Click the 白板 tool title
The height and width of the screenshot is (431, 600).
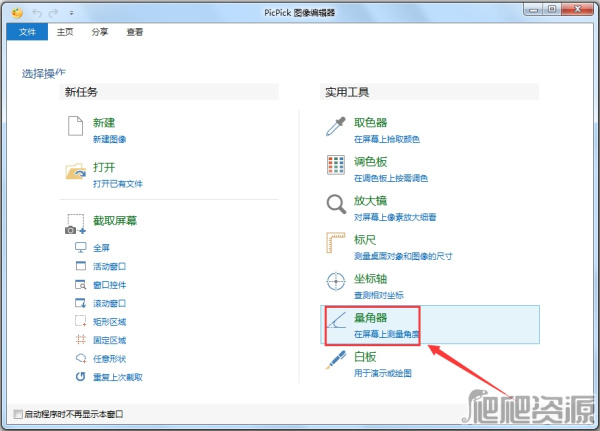(365, 357)
